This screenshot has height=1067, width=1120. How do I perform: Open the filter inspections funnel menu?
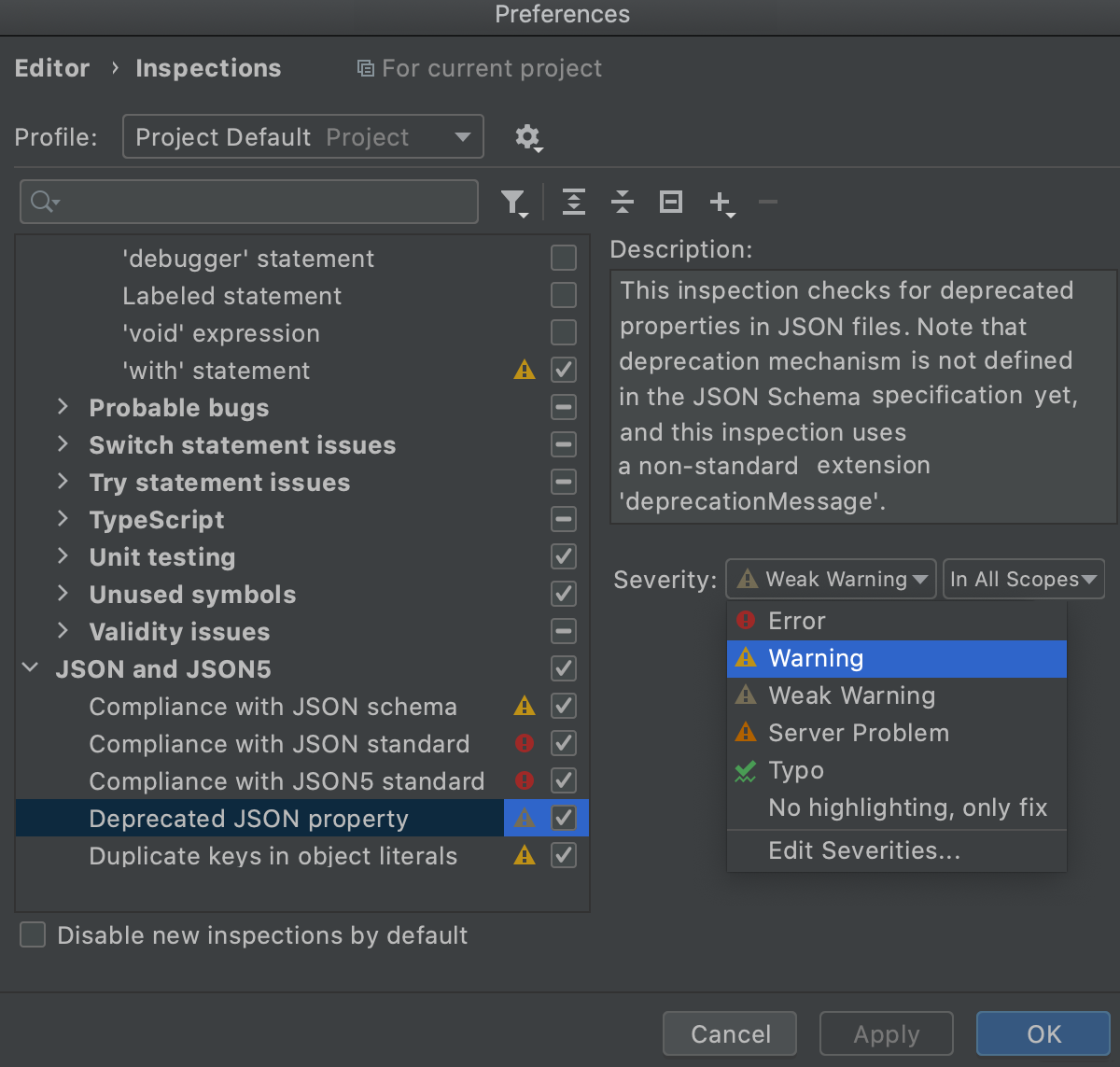pyautogui.click(x=514, y=203)
